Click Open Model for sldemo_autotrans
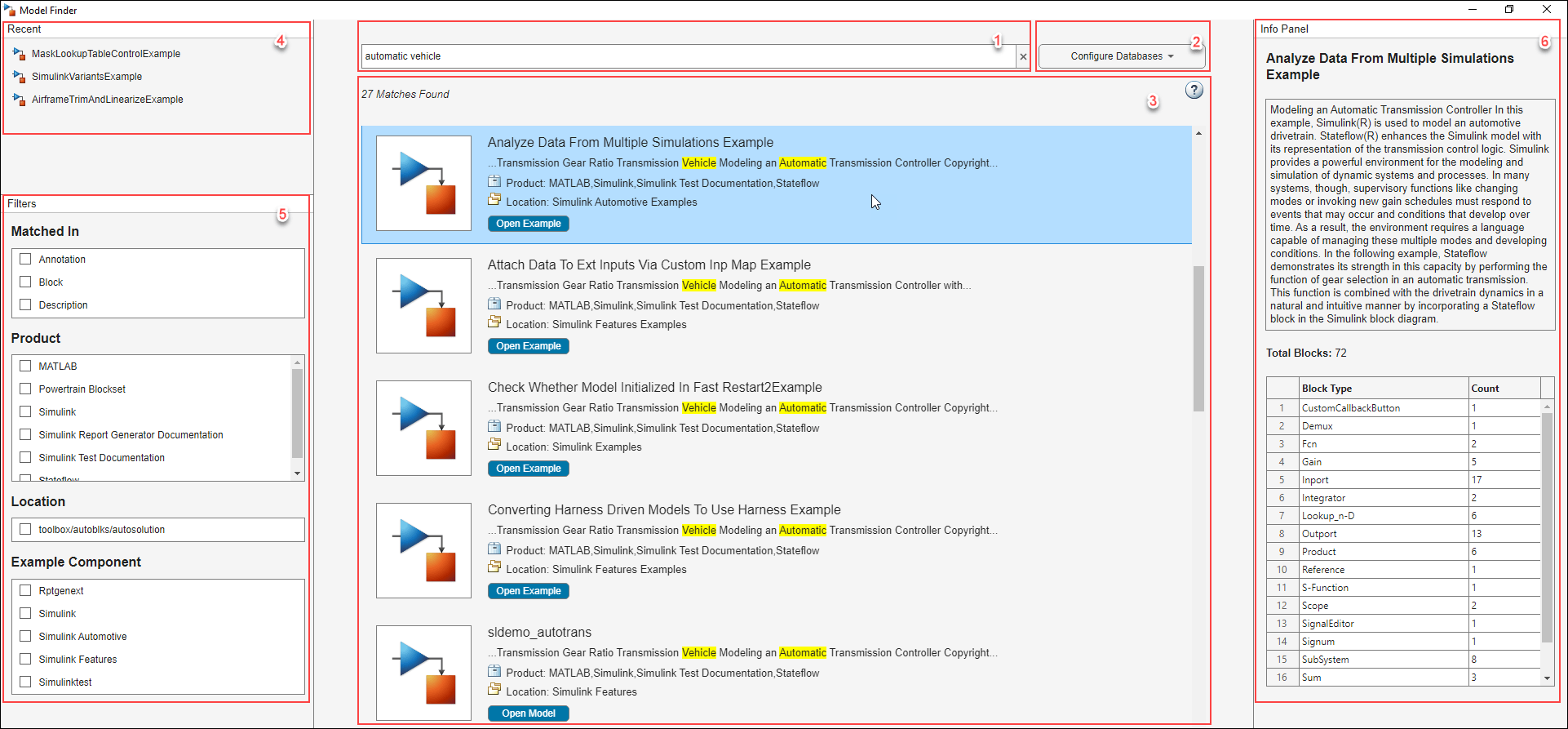The width and height of the screenshot is (1568, 729). point(529,713)
